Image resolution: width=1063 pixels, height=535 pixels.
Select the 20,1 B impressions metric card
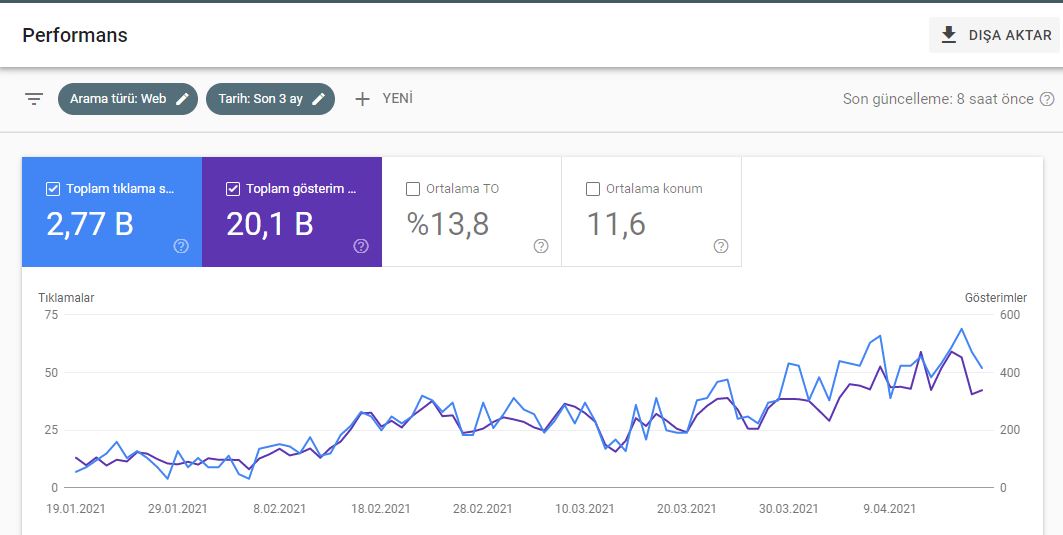click(292, 212)
